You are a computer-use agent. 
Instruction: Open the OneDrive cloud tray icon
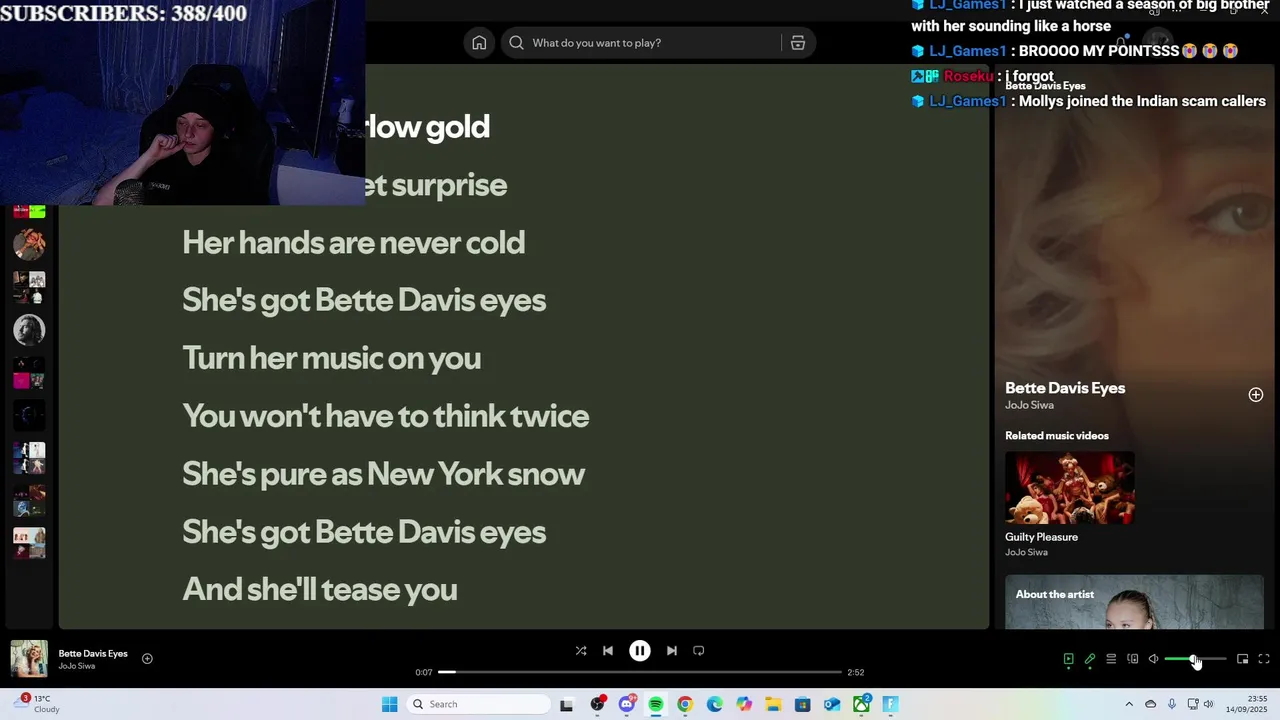(x=1150, y=704)
